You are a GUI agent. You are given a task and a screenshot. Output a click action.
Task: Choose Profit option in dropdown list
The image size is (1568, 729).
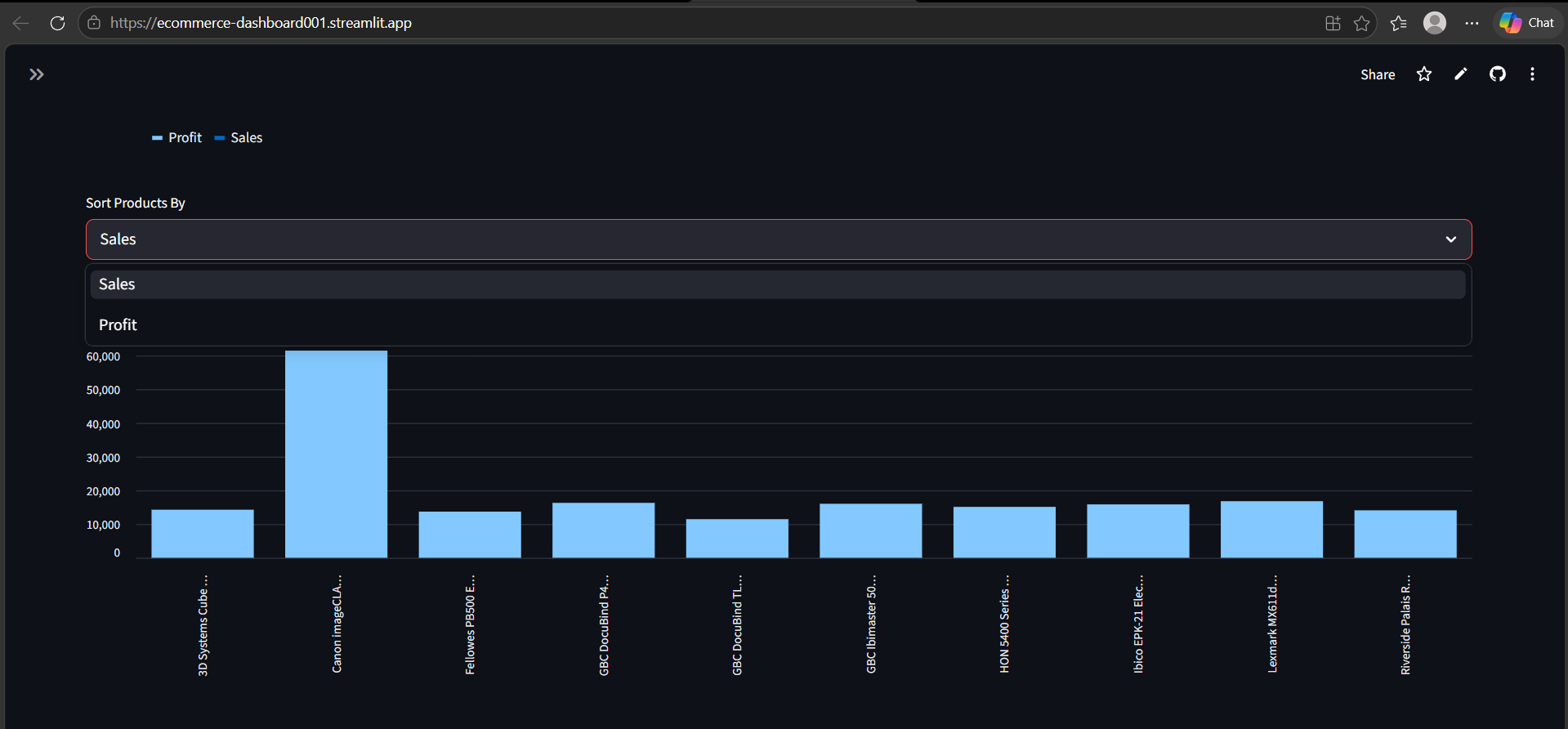[x=778, y=324]
